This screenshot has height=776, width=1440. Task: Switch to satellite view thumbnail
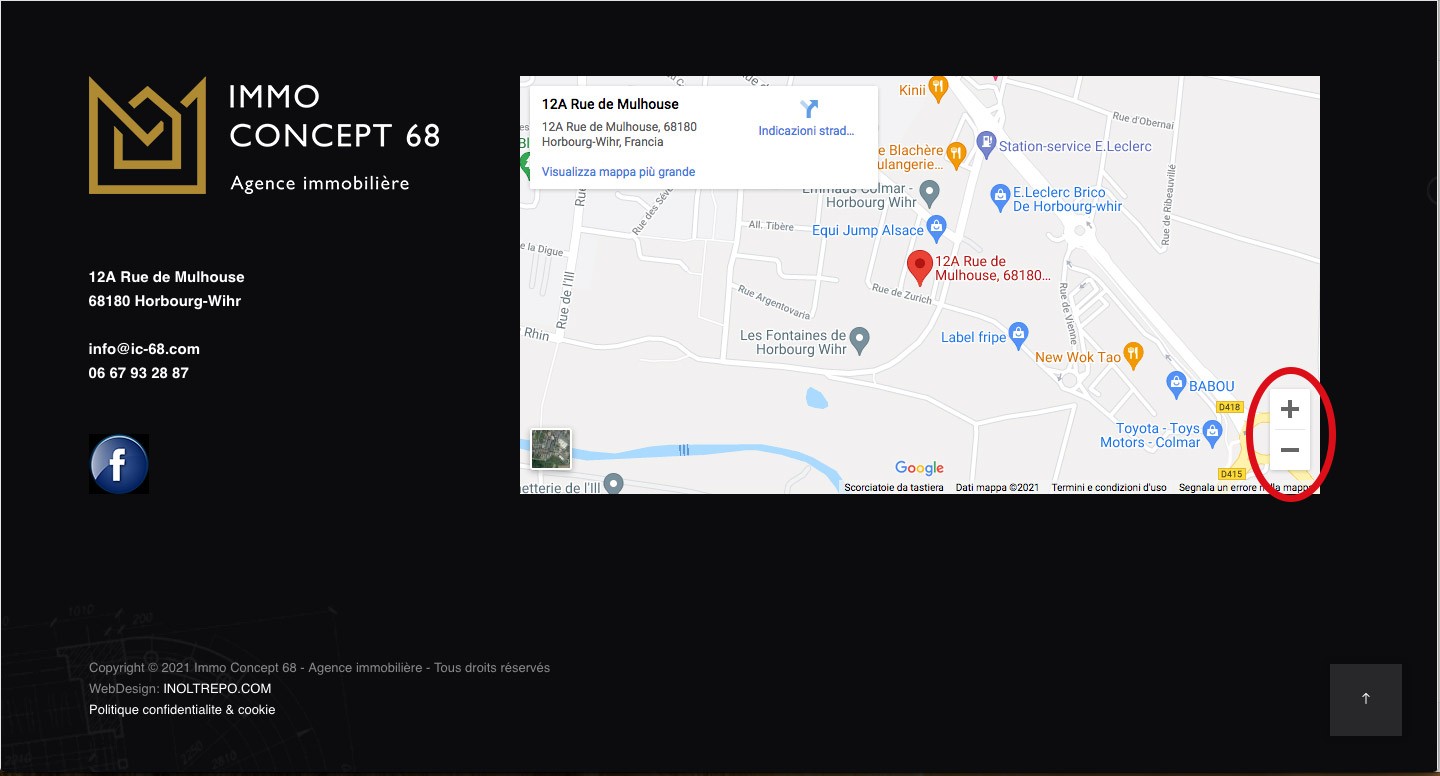[x=551, y=449]
